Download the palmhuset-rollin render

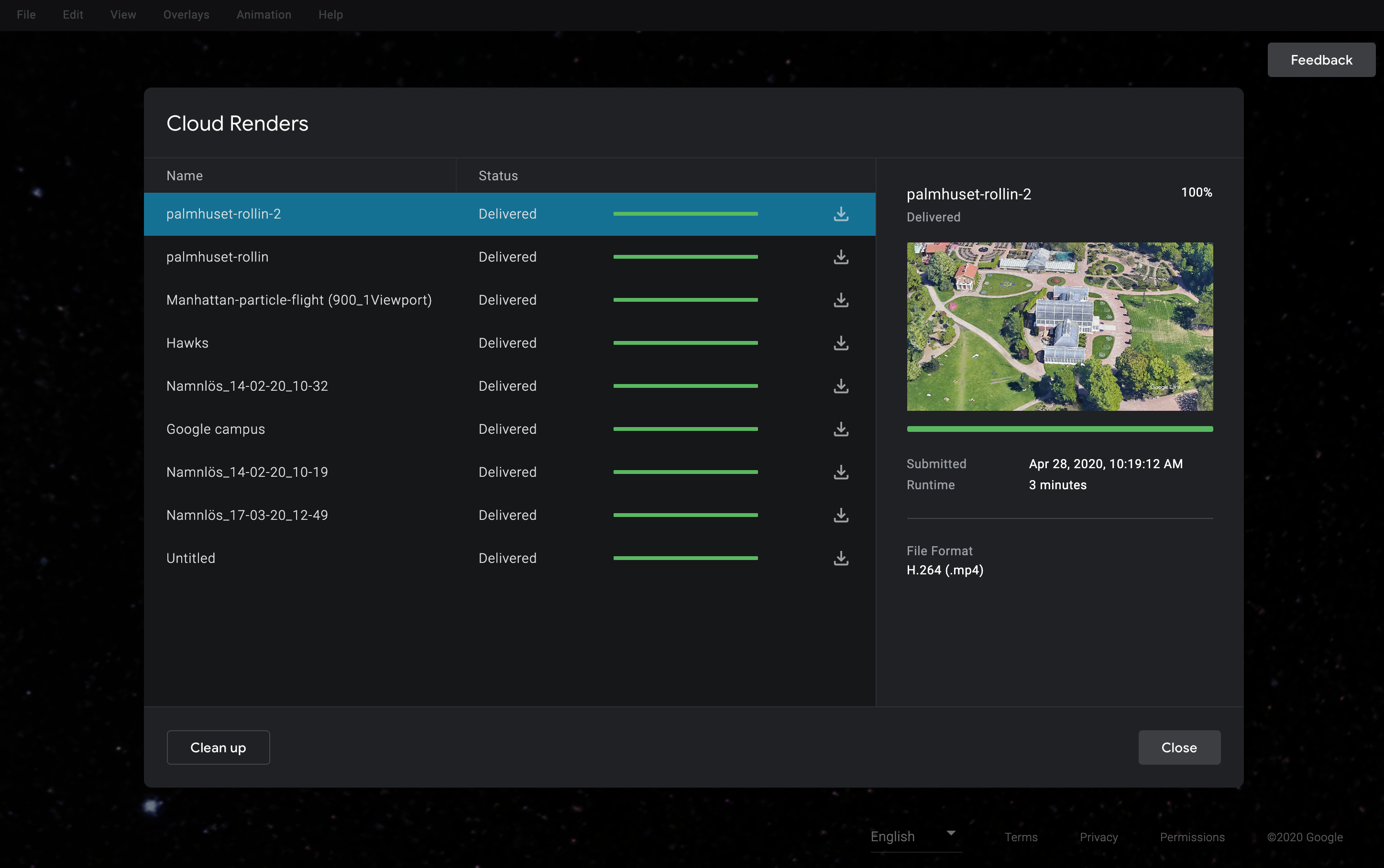point(840,257)
